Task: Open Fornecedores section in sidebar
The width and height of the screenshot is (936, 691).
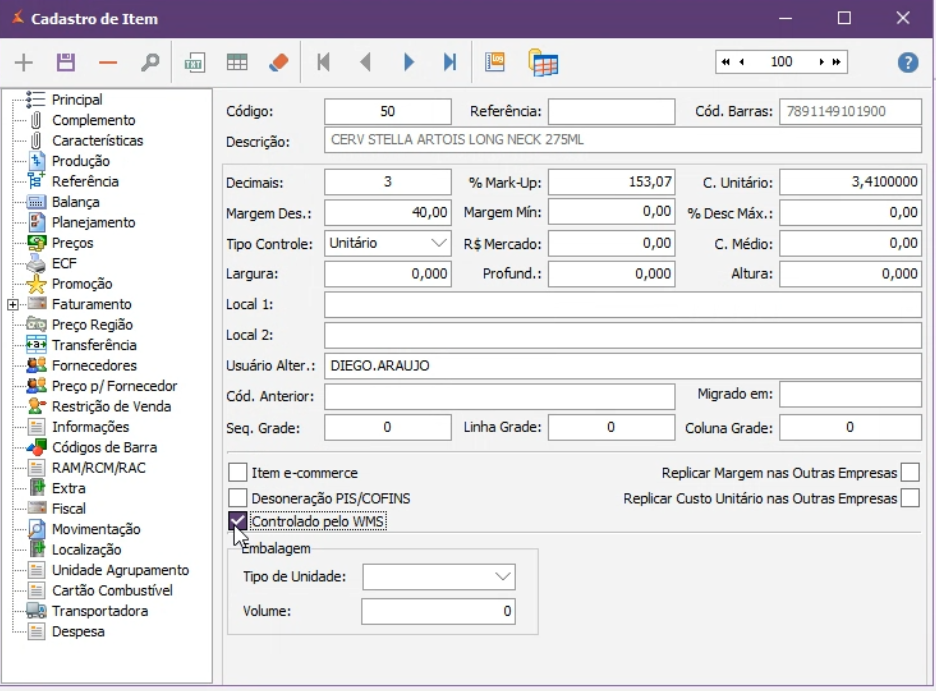Action: (x=94, y=366)
